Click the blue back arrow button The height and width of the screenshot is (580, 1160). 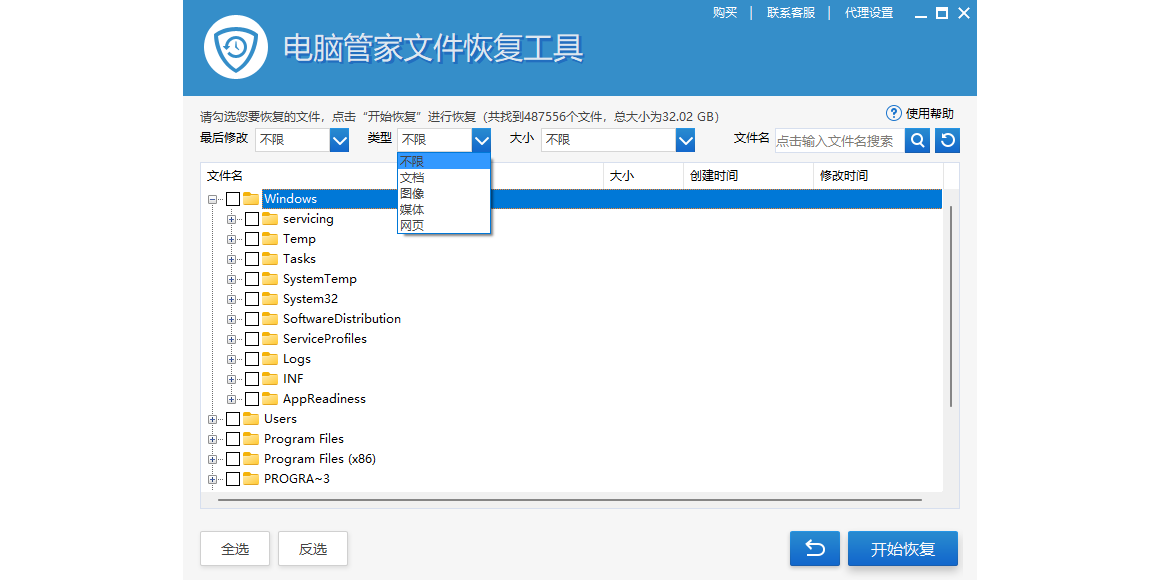pos(814,549)
